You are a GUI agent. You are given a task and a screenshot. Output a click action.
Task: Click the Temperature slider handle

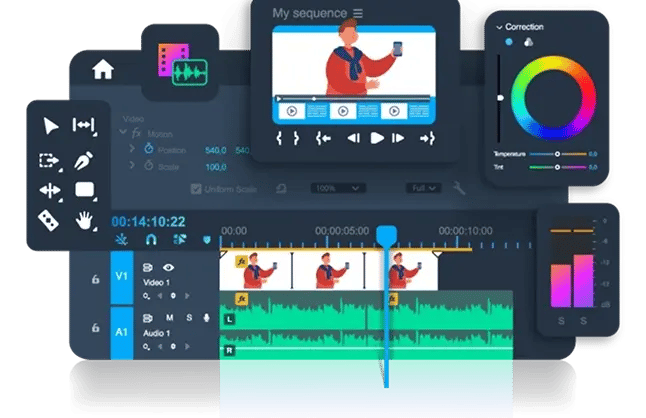point(557,154)
